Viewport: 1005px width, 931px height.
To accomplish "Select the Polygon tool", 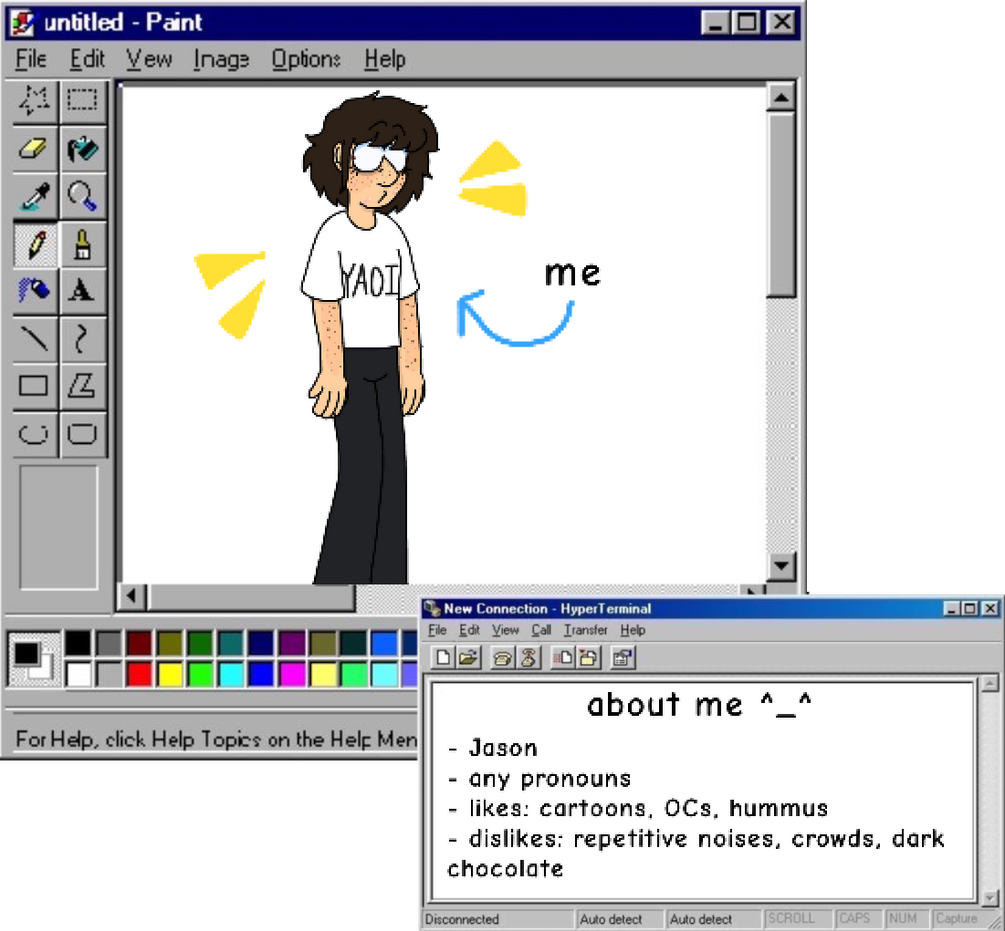I will pos(82,386).
